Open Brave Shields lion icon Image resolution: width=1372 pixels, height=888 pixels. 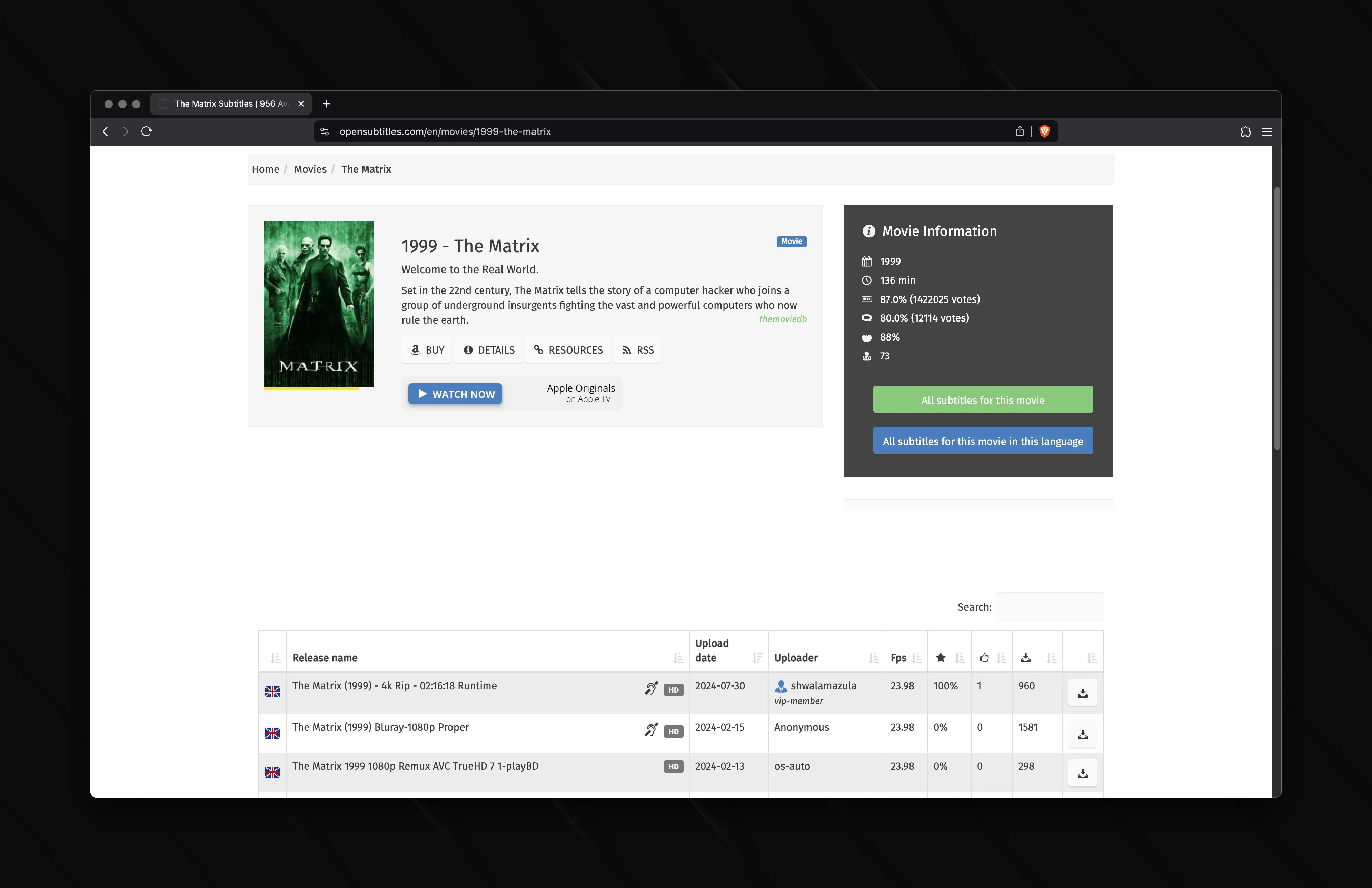[1044, 131]
